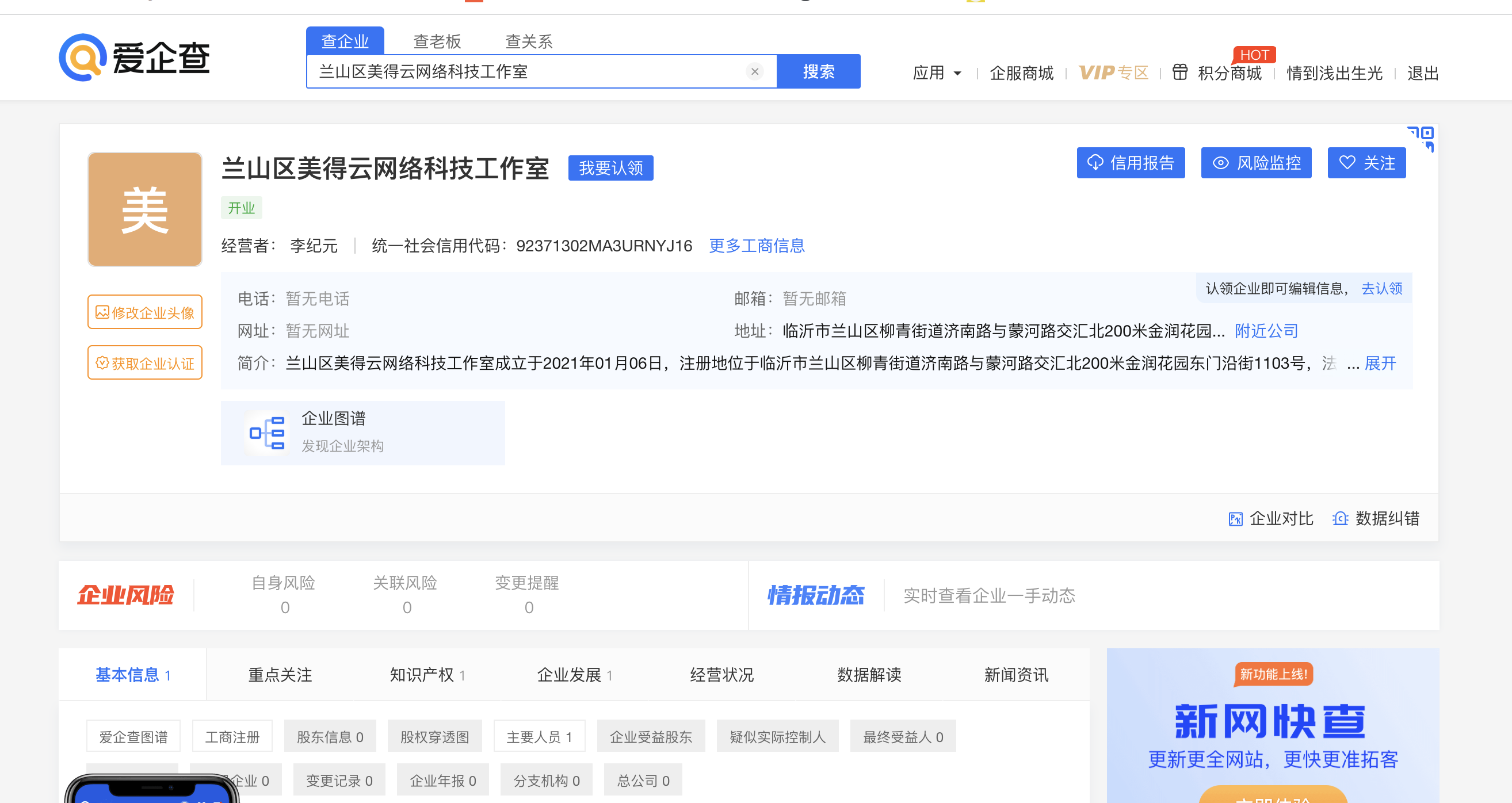1512x803 pixels.
Task: Click the 主要人员 1 chip
Action: pyautogui.click(x=540, y=736)
